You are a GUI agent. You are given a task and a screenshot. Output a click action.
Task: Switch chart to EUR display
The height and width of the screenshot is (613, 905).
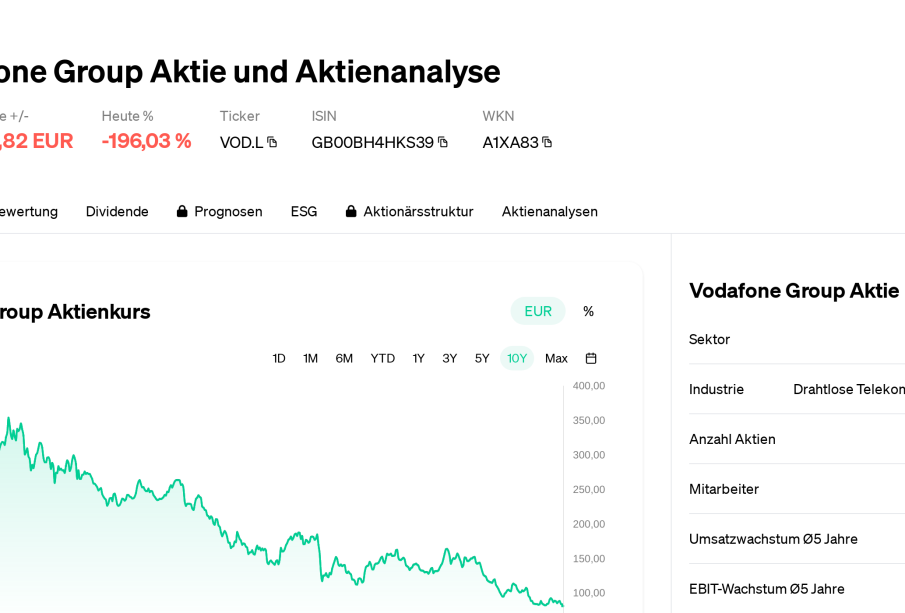click(x=538, y=311)
